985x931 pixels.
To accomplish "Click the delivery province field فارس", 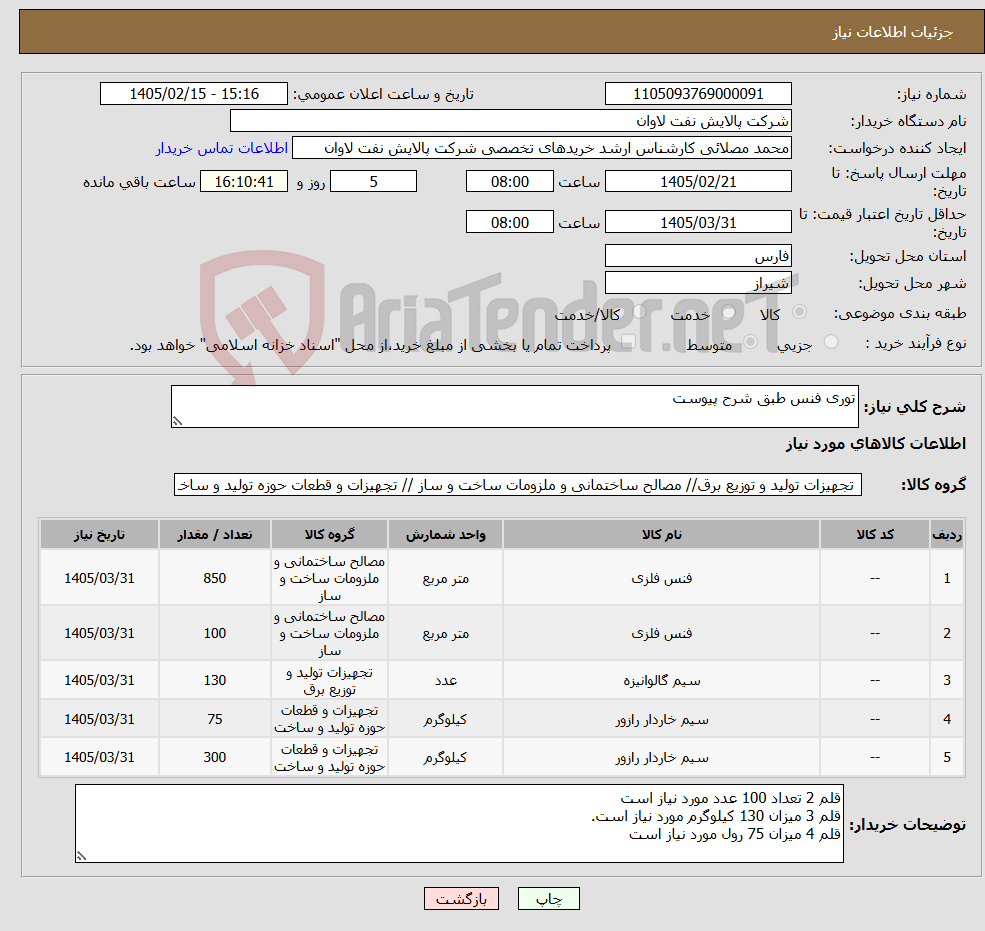I will pos(698,256).
